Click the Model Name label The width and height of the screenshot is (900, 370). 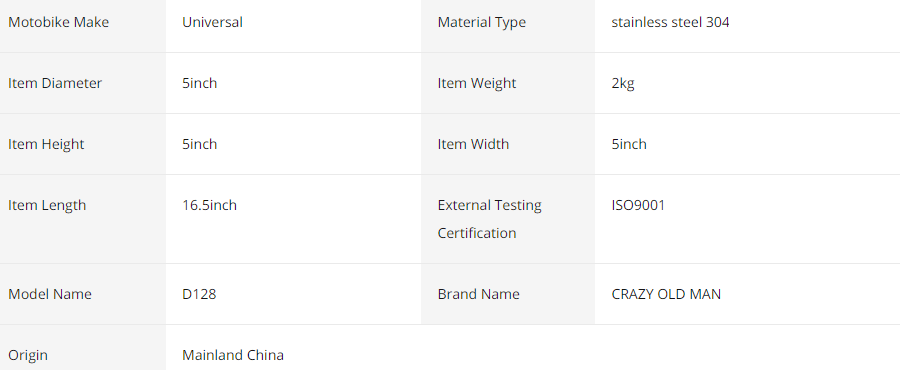click(x=50, y=294)
